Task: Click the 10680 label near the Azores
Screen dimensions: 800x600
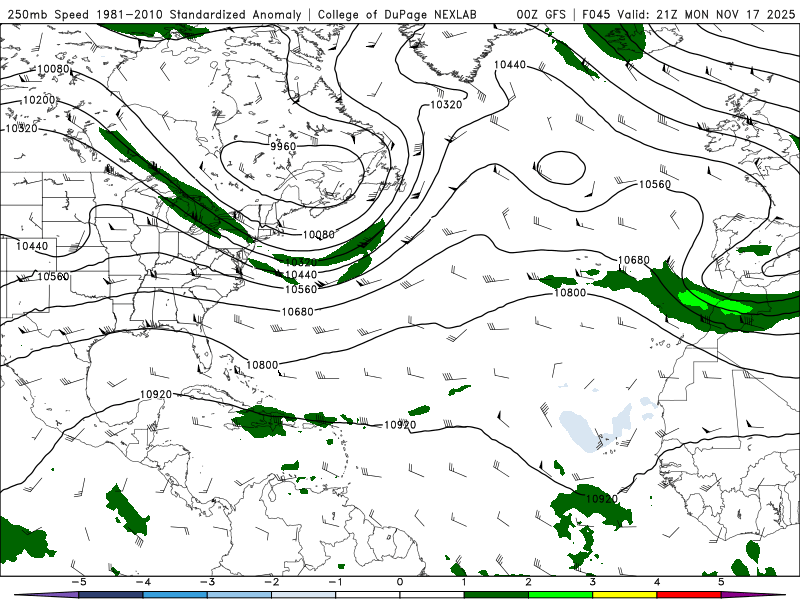Action: pos(634,260)
